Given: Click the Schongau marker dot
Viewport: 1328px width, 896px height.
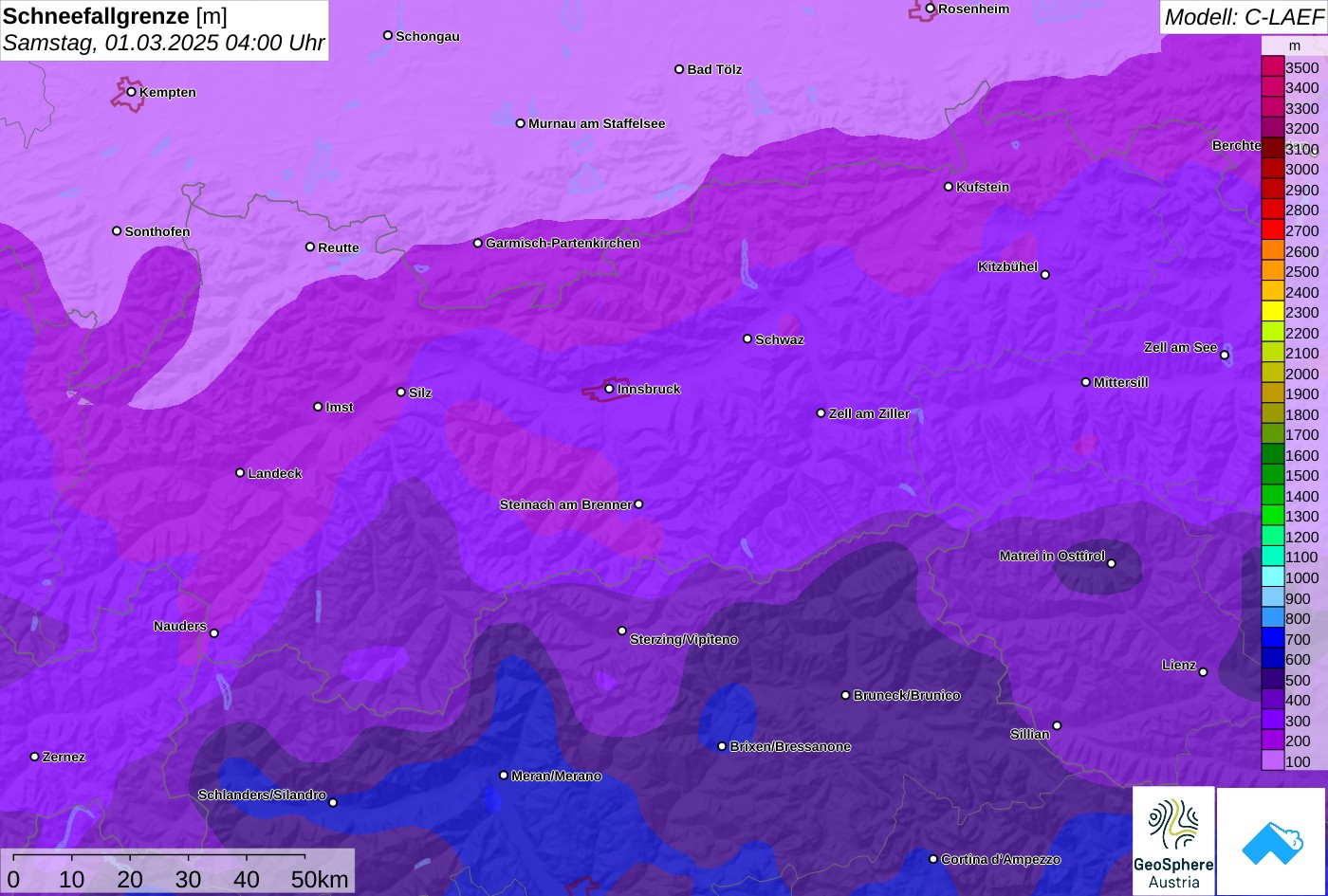Looking at the screenshot, I should 388,35.
